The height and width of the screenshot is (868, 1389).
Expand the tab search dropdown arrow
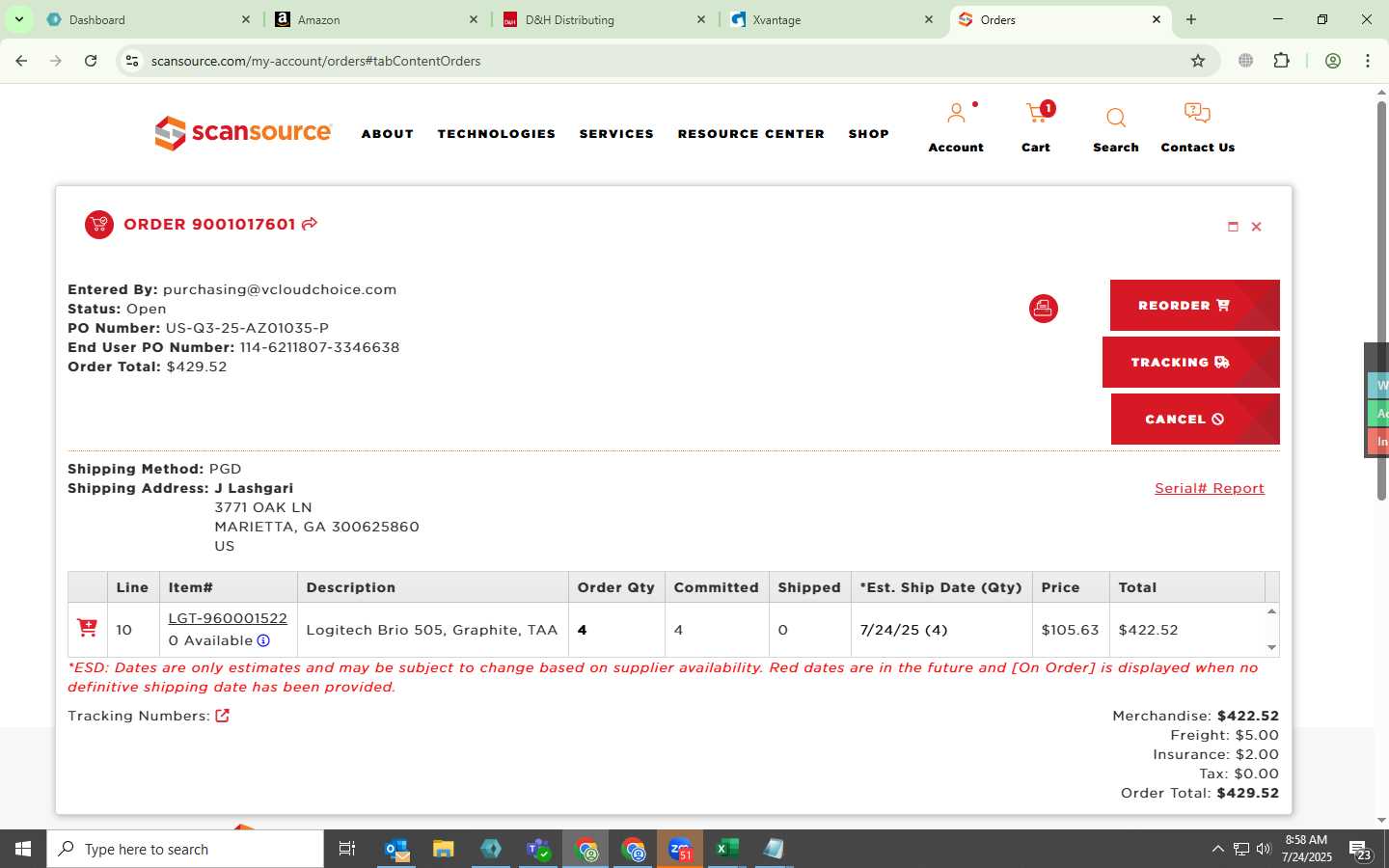tap(18, 19)
